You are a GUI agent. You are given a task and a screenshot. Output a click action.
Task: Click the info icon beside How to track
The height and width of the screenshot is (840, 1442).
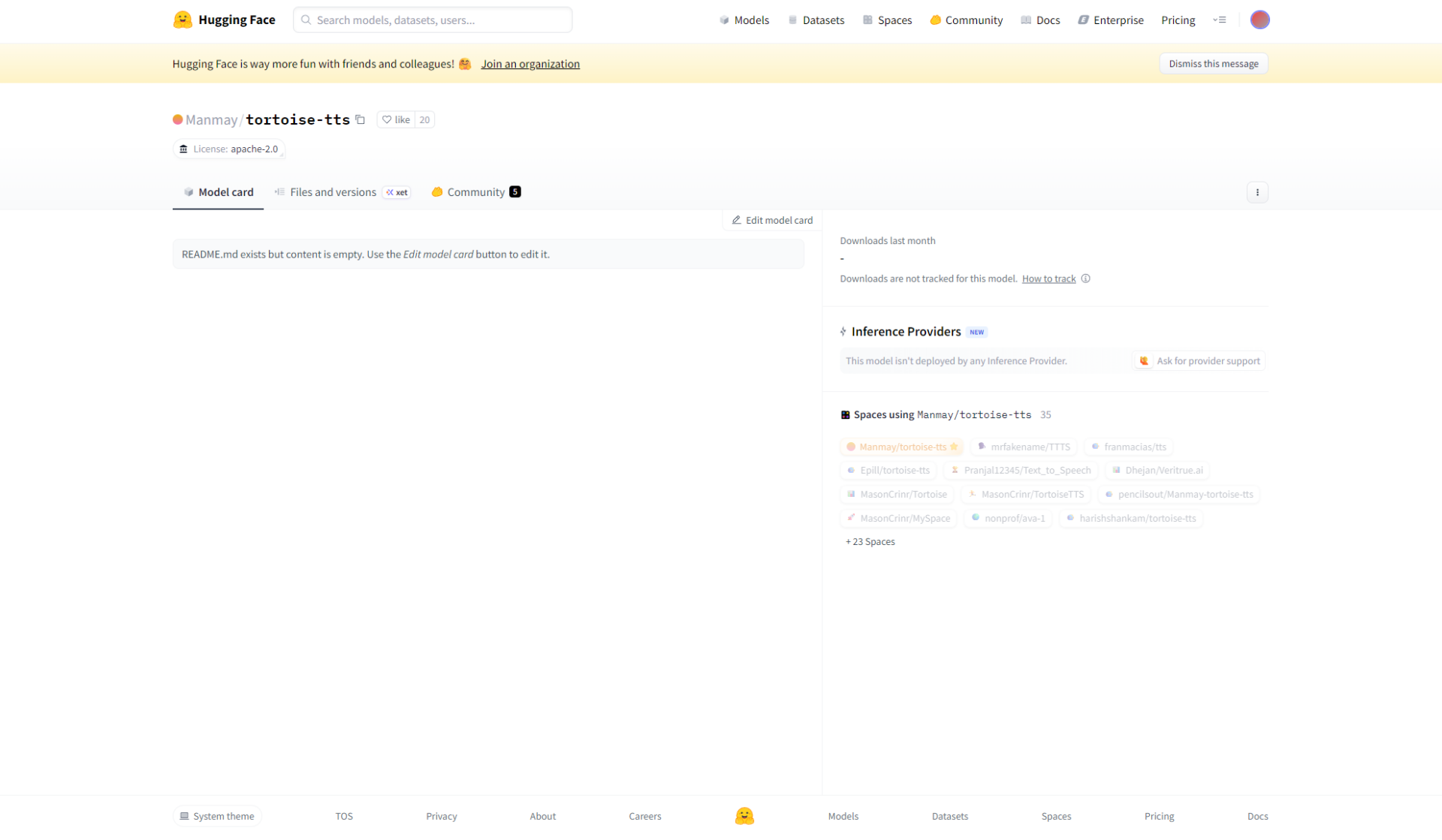(x=1085, y=278)
